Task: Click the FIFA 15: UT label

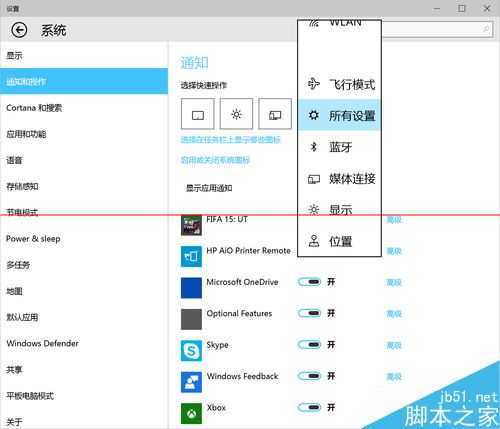Action: (227, 219)
